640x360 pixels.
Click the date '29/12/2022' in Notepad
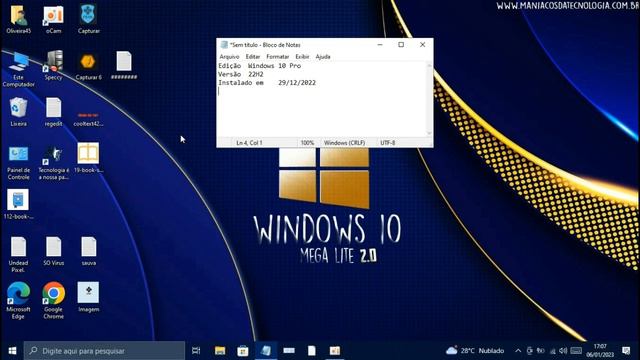click(297, 83)
